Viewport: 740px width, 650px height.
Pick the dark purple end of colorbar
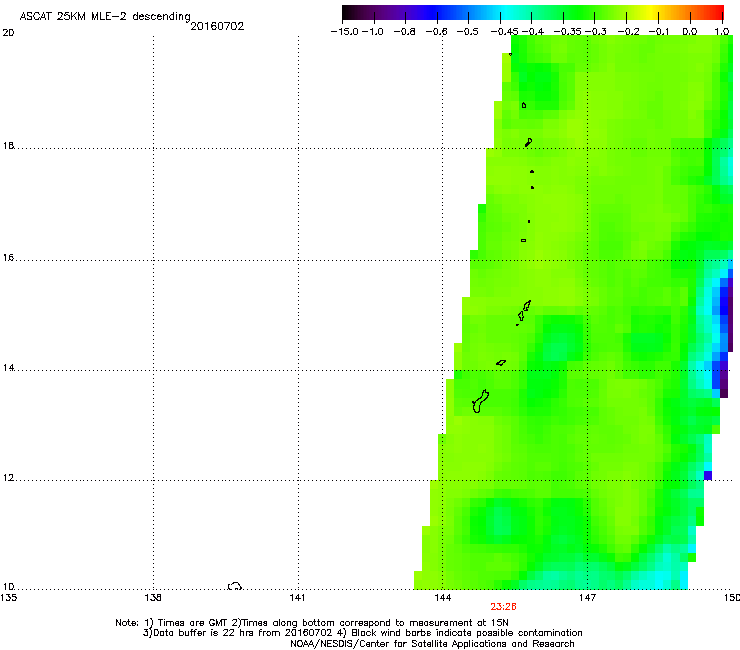352,12
